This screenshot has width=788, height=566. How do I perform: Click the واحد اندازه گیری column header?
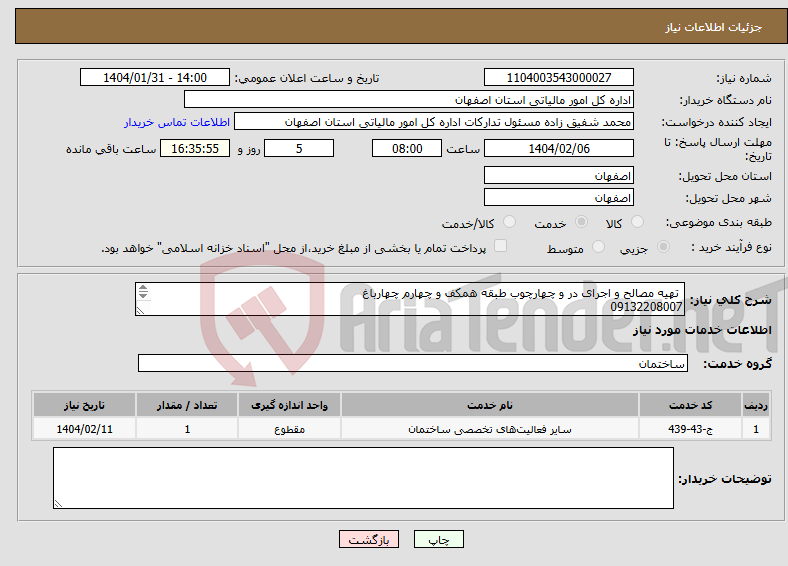[x=289, y=405]
